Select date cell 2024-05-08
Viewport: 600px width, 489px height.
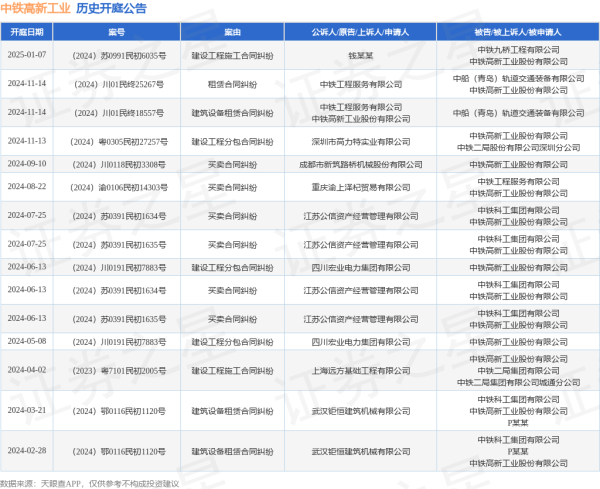pyautogui.click(x=27, y=341)
